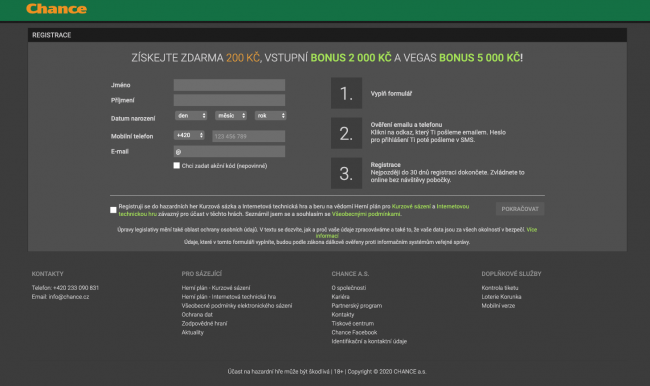The height and width of the screenshot is (386, 650).
Task: Open the Zodpovědné hraní footer link
Action: click(204, 323)
